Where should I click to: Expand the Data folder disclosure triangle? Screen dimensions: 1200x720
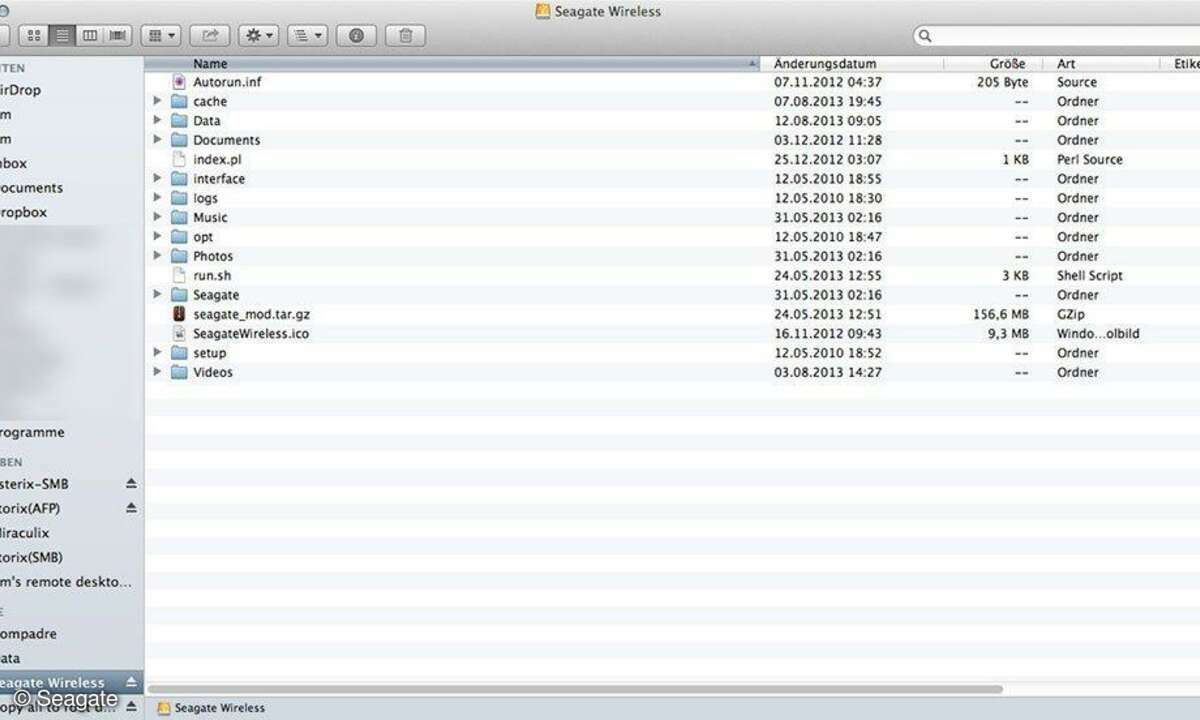click(157, 121)
